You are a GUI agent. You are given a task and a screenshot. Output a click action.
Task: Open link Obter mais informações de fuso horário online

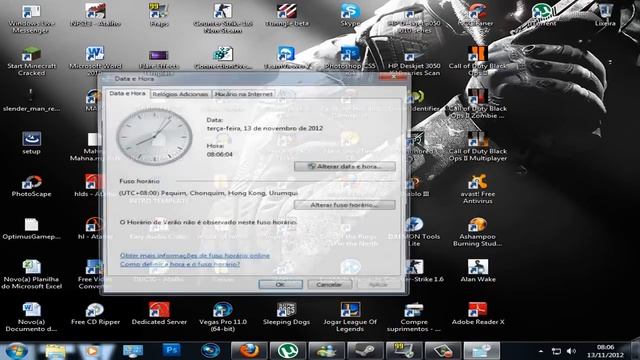click(195, 256)
